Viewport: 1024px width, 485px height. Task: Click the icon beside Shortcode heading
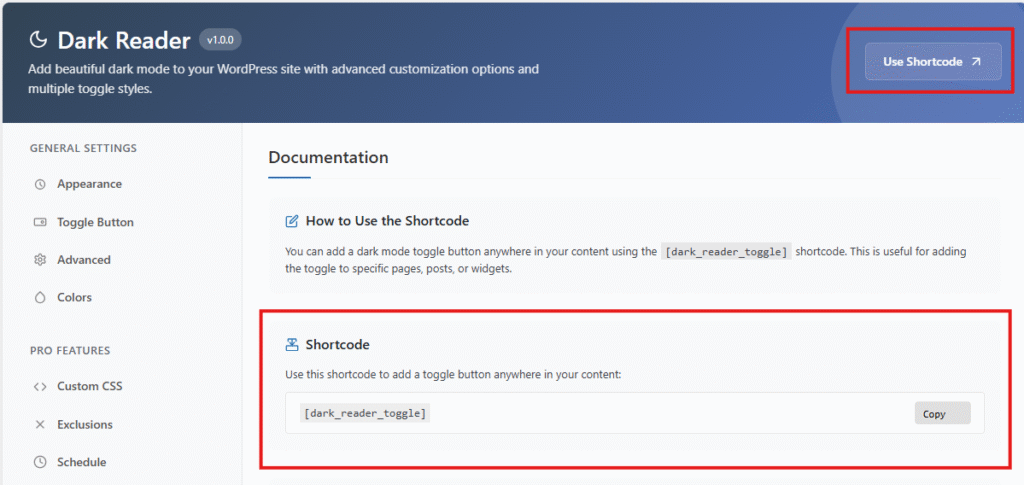(293, 344)
